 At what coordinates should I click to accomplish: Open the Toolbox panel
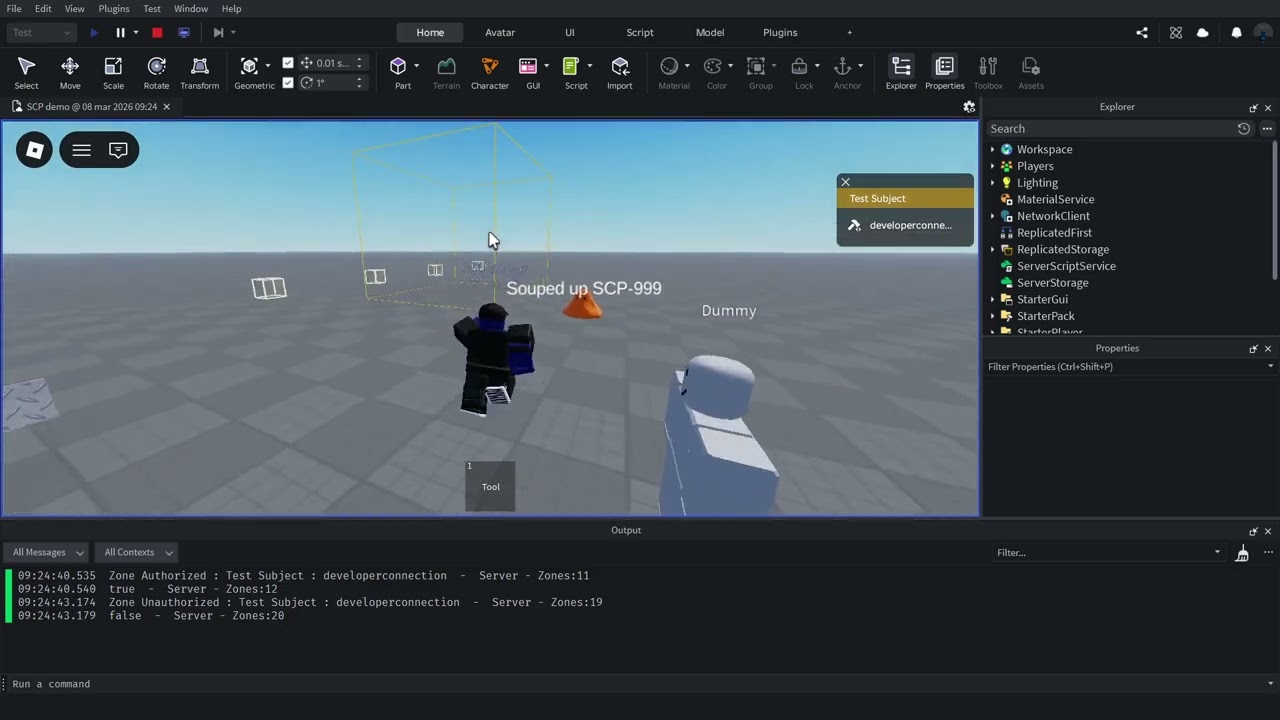click(988, 72)
